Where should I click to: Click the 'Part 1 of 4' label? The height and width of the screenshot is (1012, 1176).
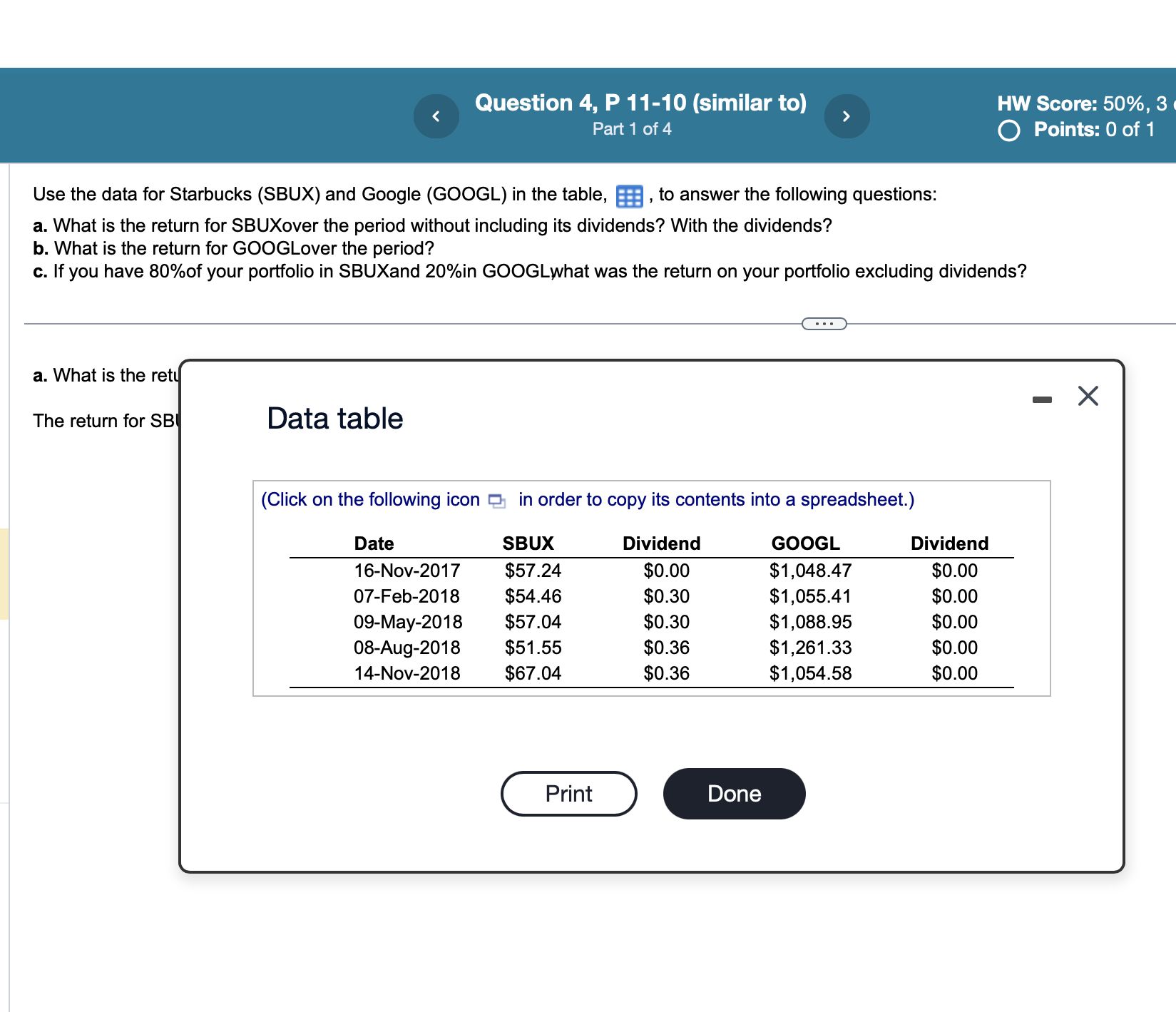pos(632,129)
